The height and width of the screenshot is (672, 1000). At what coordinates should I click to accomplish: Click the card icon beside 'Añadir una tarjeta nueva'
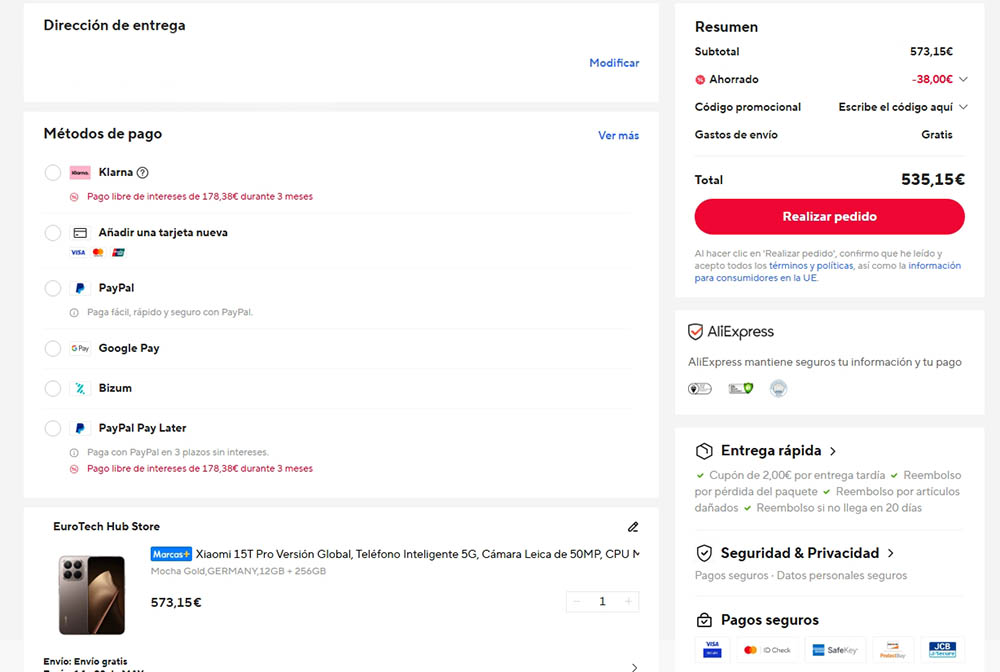80,233
